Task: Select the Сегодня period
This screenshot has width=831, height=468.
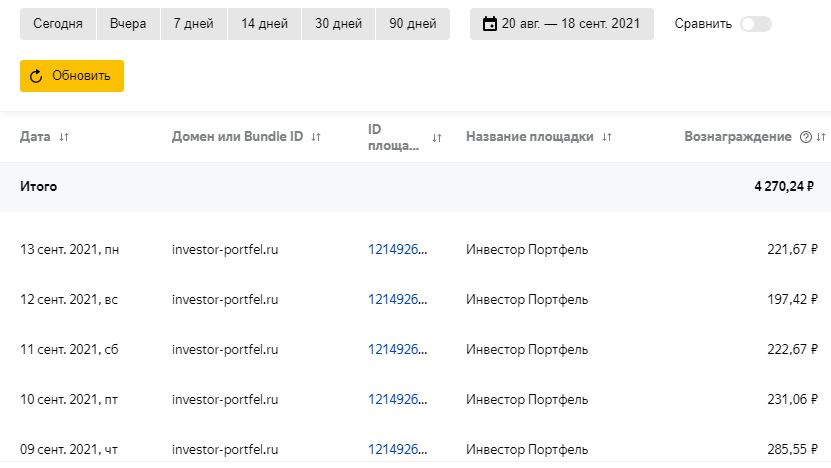Action: [x=58, y=24]
